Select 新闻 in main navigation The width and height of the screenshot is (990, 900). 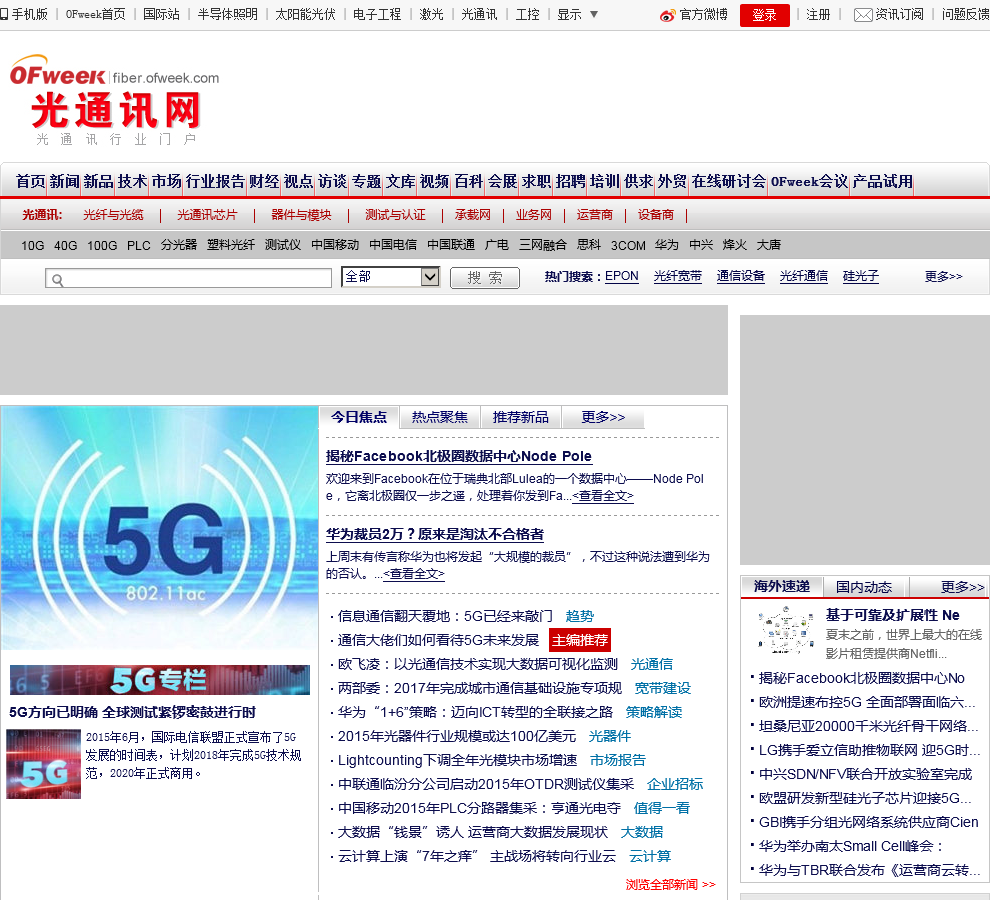pyautogui.click(x=64, y=181)
